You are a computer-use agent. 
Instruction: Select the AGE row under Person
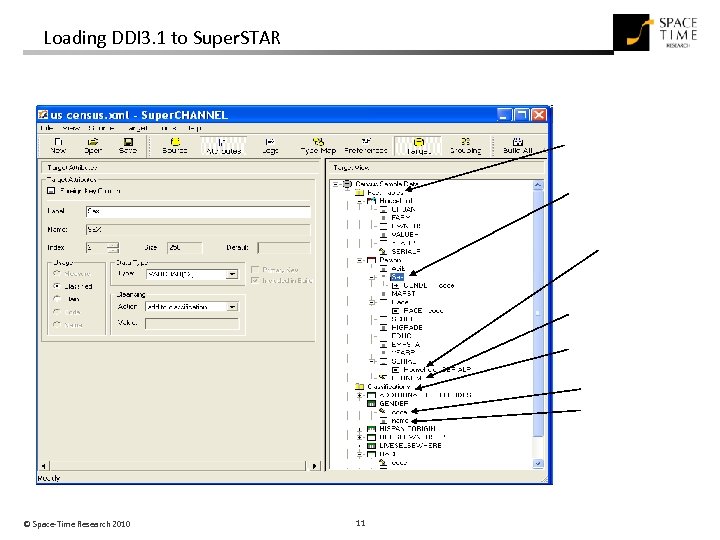click(398, 268)
